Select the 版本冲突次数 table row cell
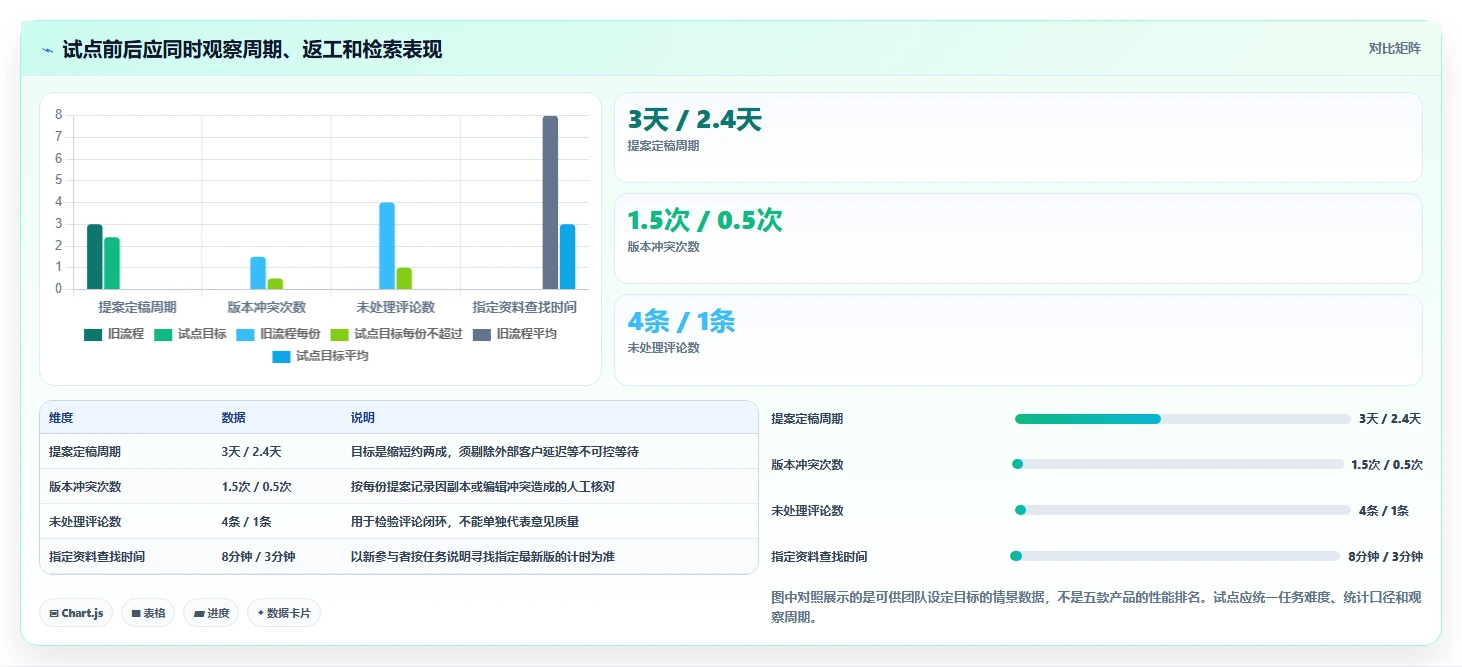The image size is (1462, 667). coord(85,487)
